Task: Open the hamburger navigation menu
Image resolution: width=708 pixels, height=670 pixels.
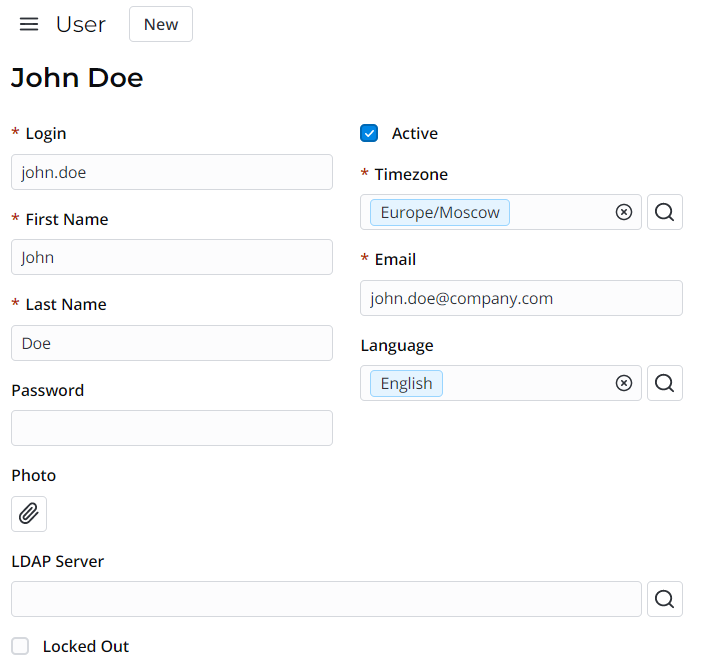Action: [x=29, y=24]
